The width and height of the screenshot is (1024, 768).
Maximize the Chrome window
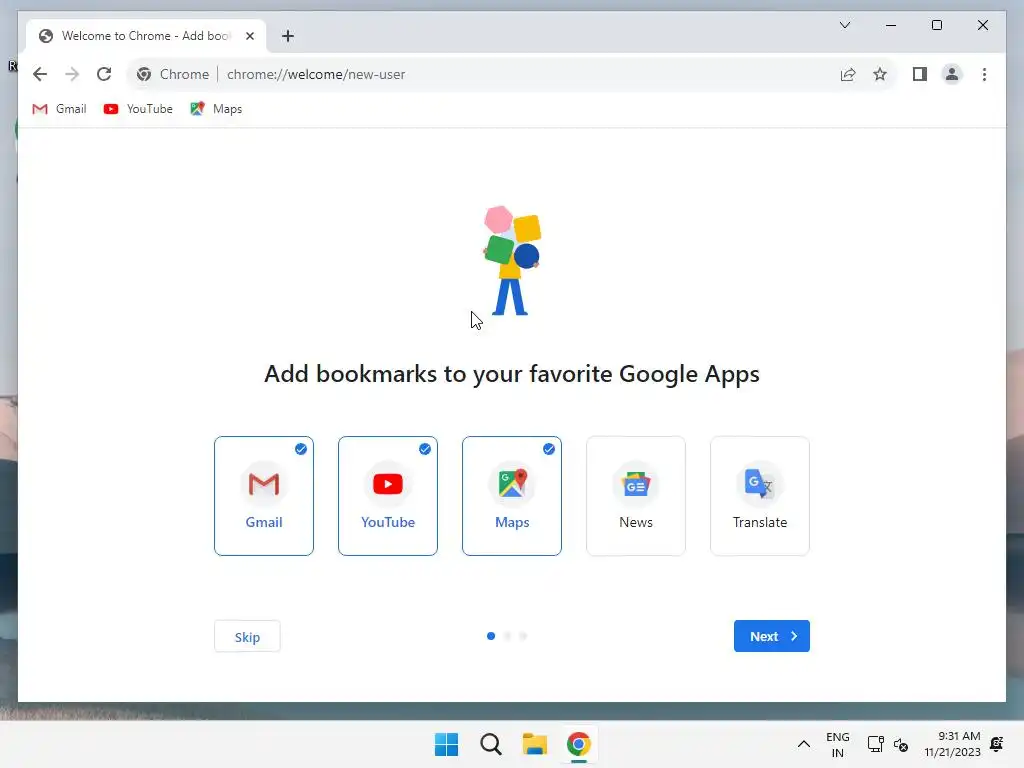click(x=936, y=25)
